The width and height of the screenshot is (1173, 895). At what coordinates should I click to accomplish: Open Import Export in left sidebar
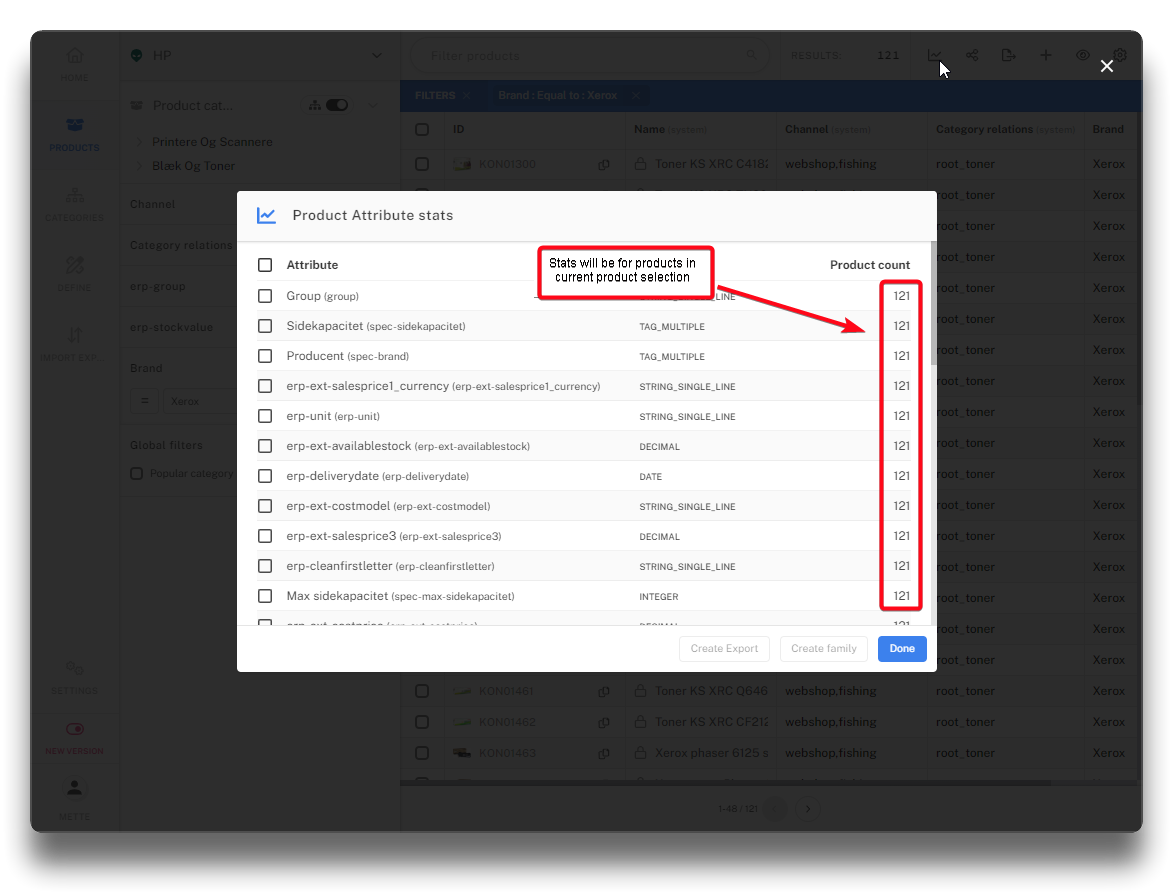click(x=74, y=344)
